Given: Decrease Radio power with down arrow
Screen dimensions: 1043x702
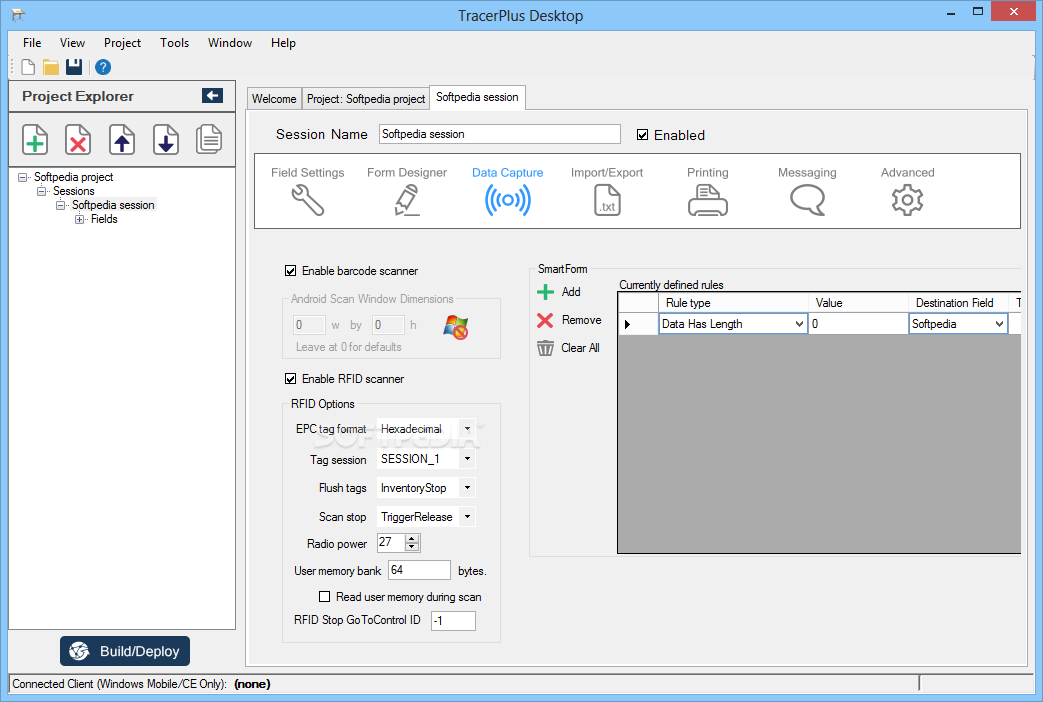Looking at the screenshot, I should [412, 548].
